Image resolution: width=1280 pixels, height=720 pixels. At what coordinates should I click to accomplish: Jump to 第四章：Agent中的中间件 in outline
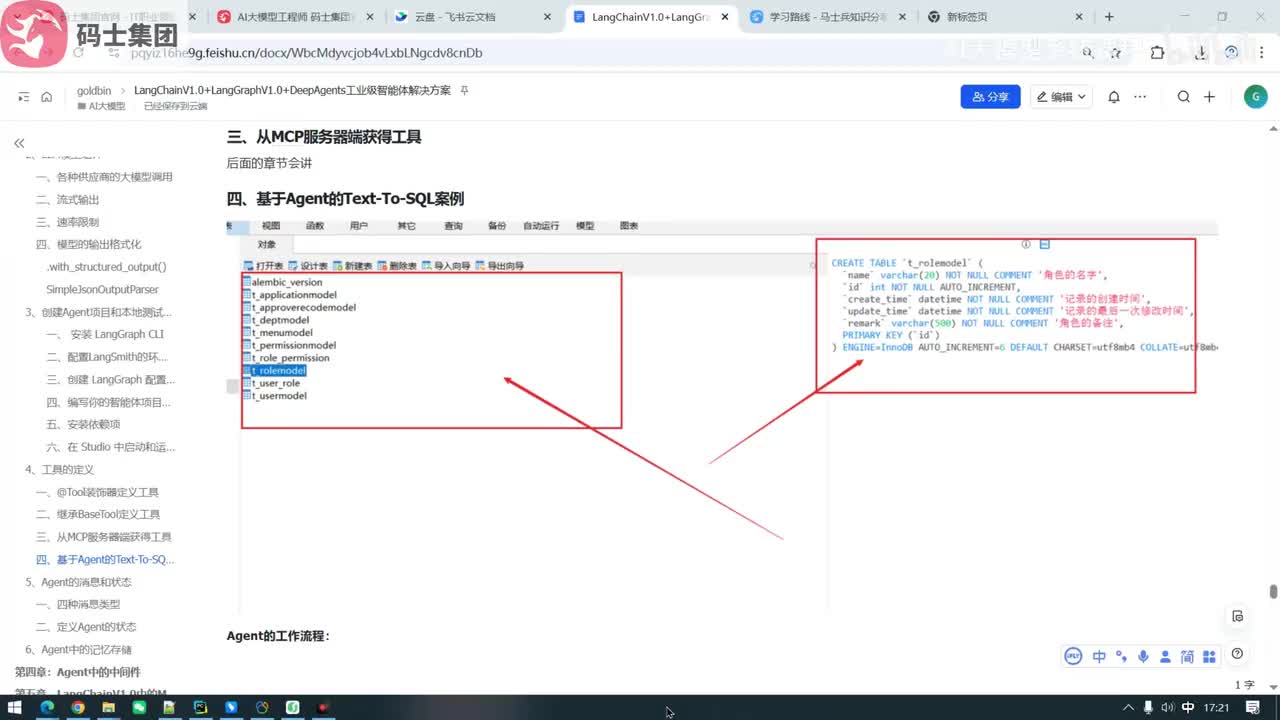tap(77, 672)
